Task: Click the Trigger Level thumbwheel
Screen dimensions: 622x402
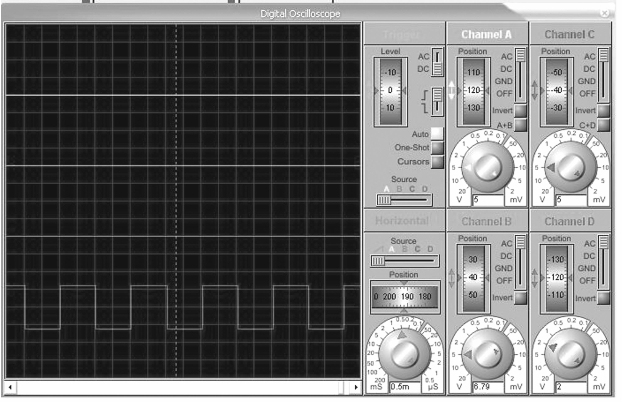Action: [x=392, y=90]
